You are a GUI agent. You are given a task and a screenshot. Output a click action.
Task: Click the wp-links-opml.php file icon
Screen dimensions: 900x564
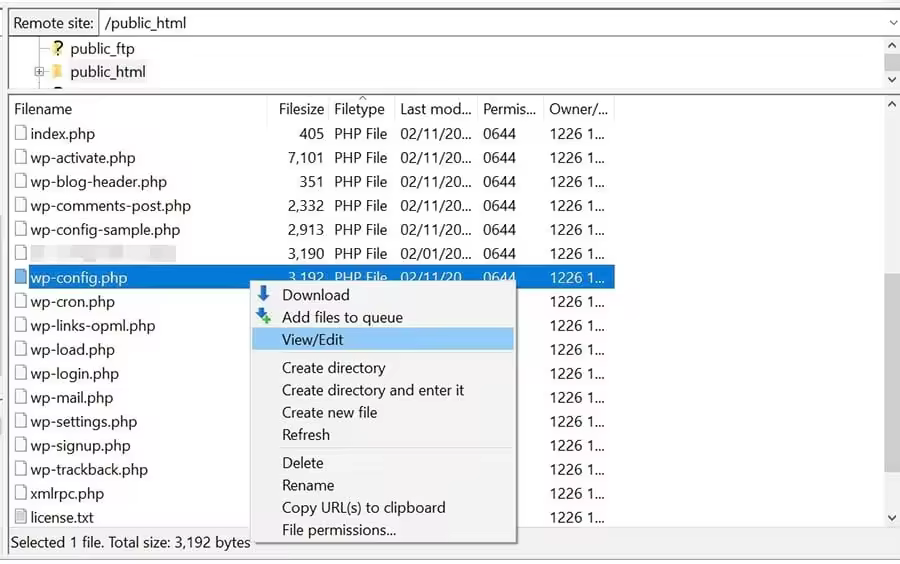click(21, 325)
